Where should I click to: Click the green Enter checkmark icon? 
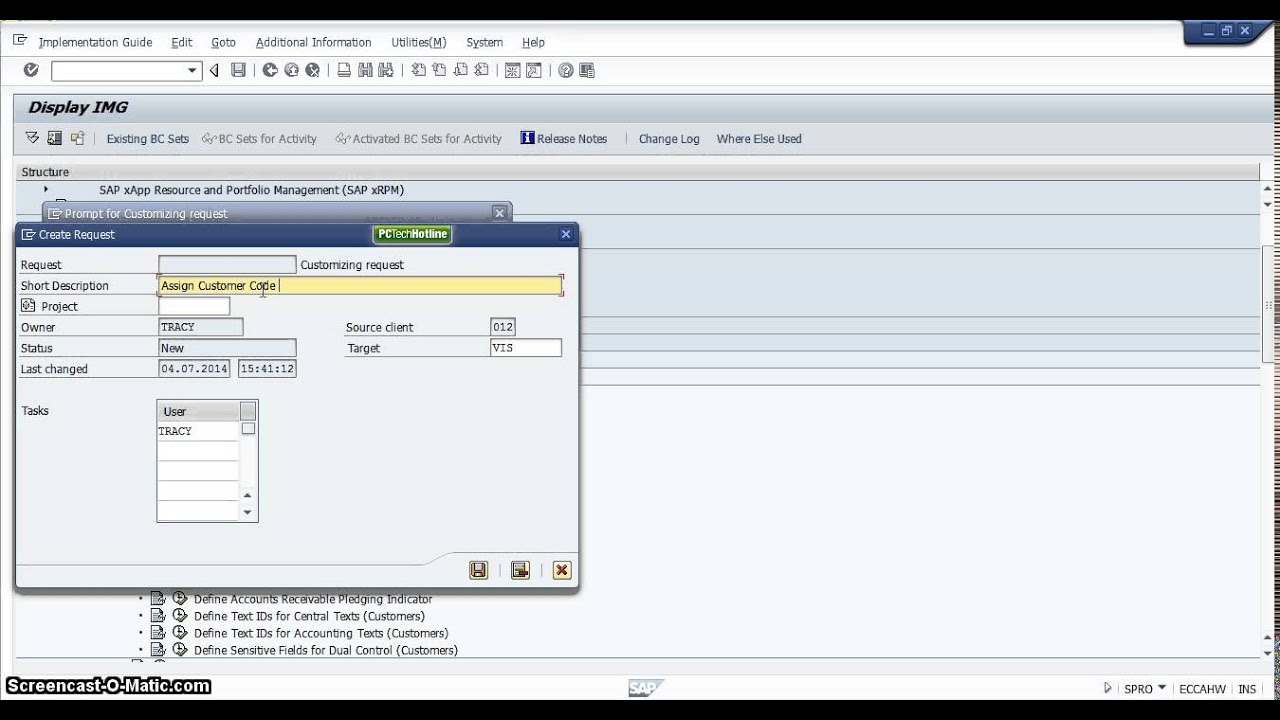[31, 70]
